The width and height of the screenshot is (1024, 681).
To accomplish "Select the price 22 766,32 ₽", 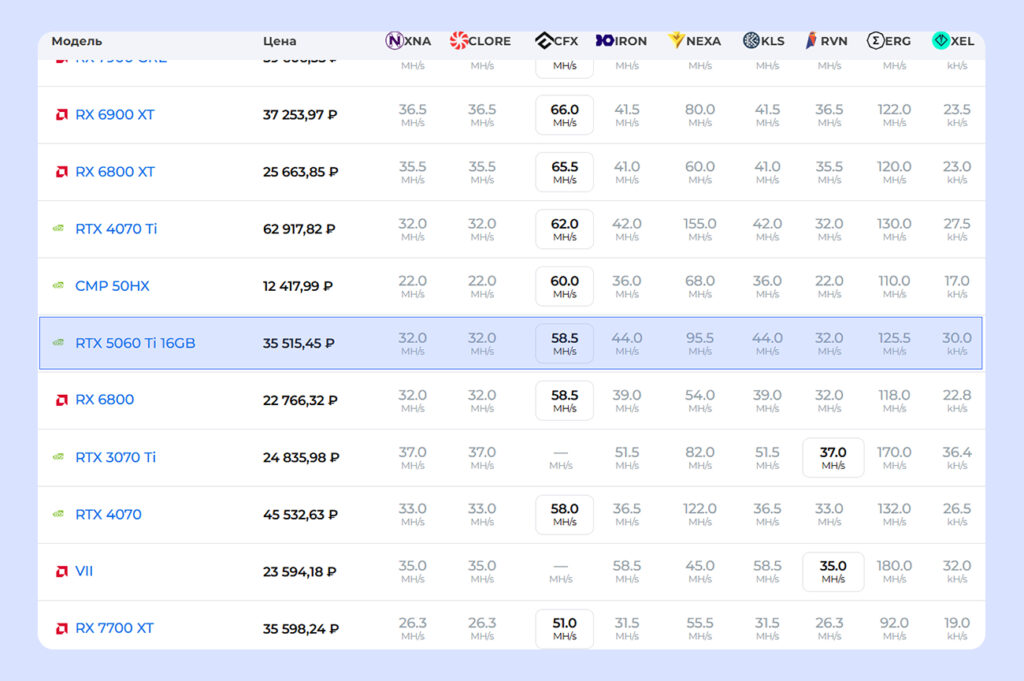I will (x=300, y=400).
